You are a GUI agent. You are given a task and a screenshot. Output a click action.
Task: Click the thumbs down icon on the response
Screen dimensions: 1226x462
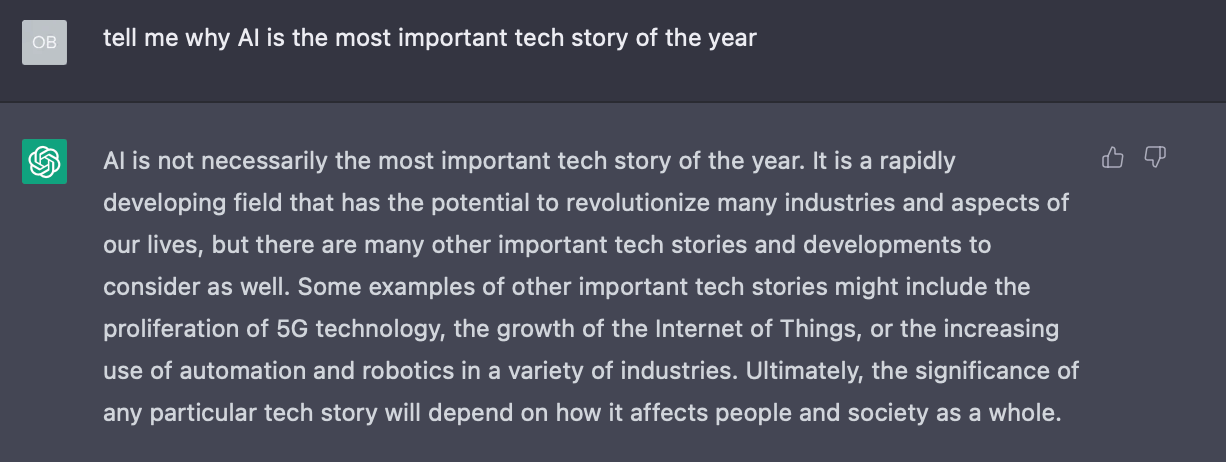click(x=1155, y=157)
